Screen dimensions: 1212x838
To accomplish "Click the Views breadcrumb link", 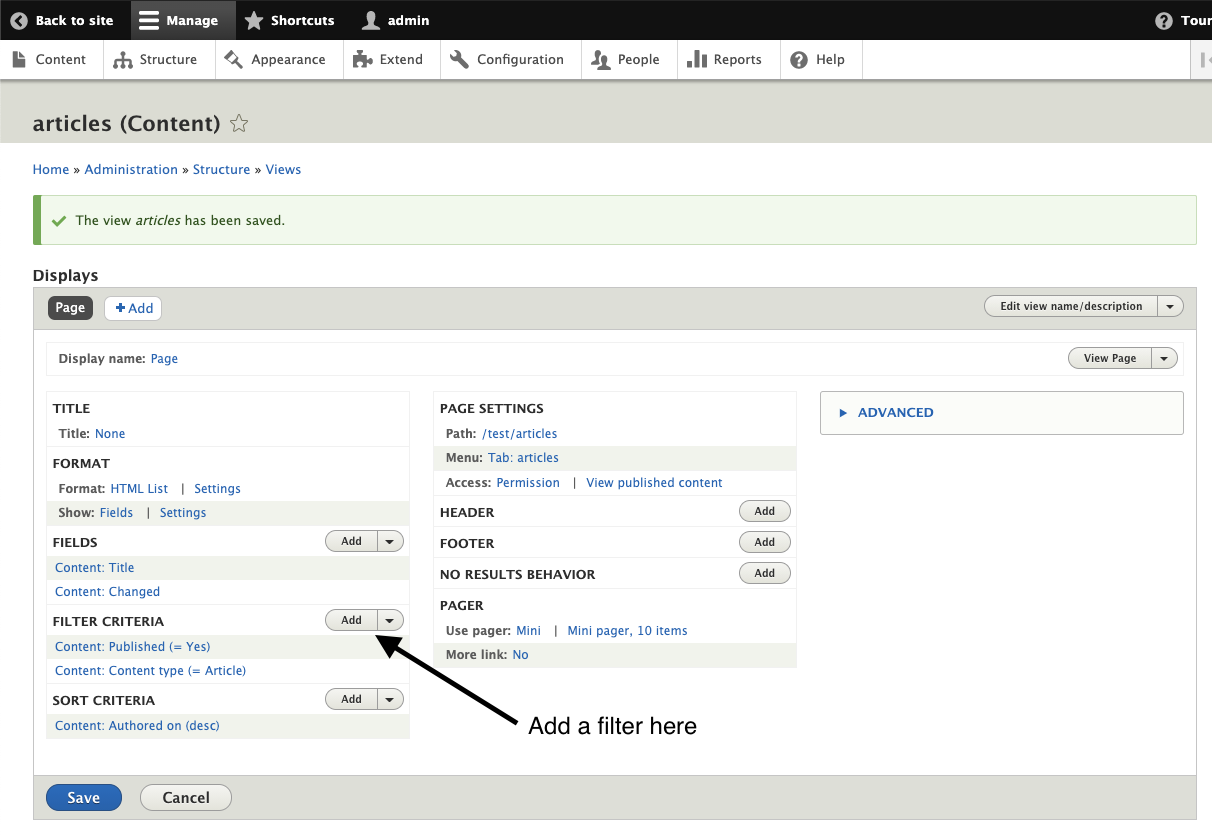I will (283, 169).
